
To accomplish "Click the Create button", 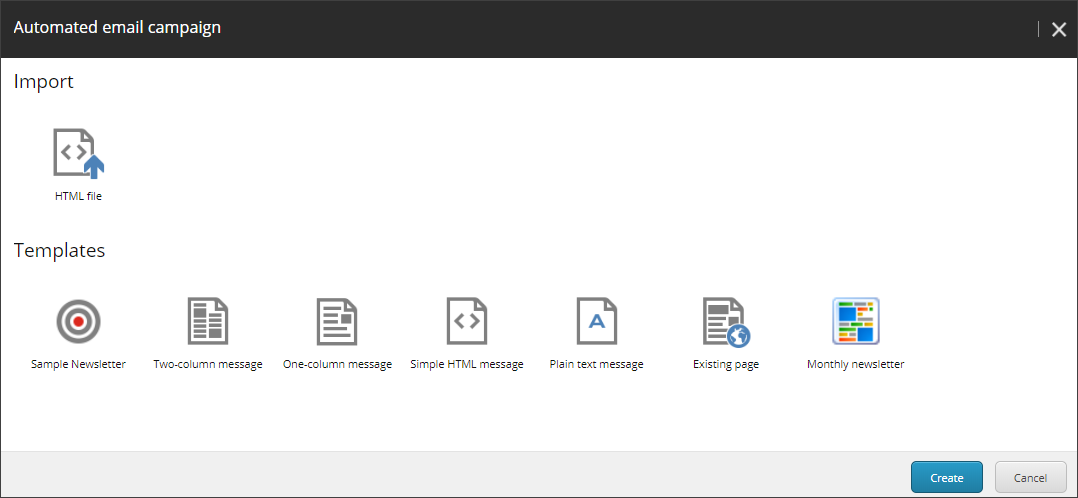I will tap(947, 477).
